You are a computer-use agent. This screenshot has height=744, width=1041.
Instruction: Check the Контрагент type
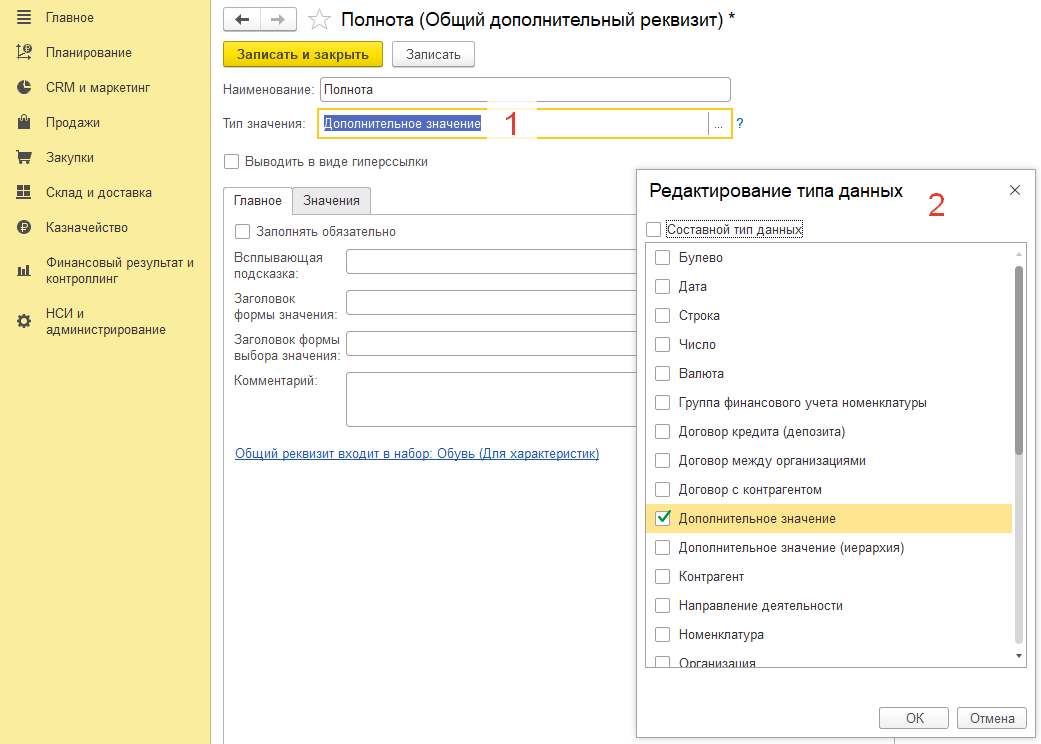click(663, 577)
